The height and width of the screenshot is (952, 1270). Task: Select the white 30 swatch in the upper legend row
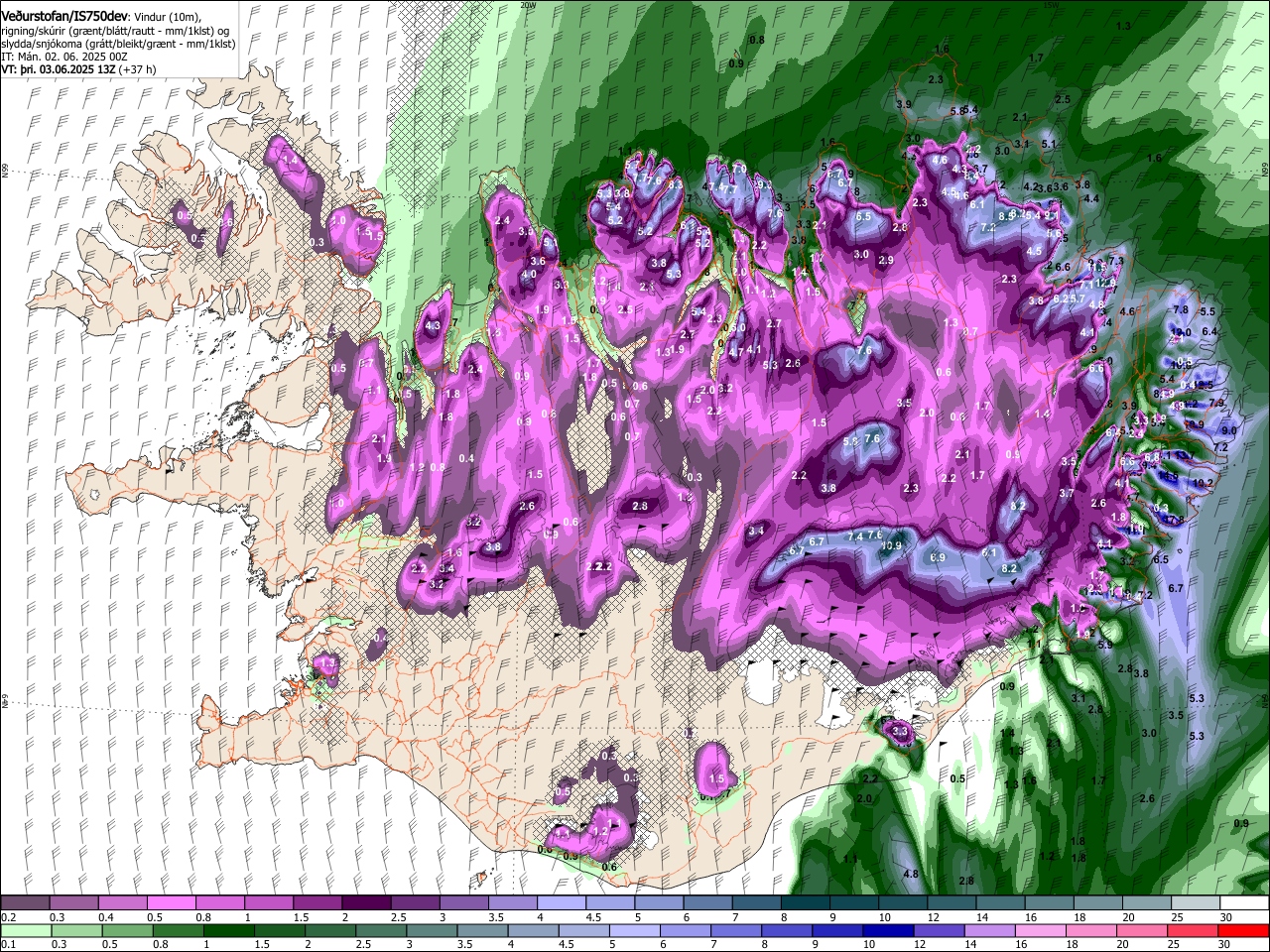[x=1245, y=902]
